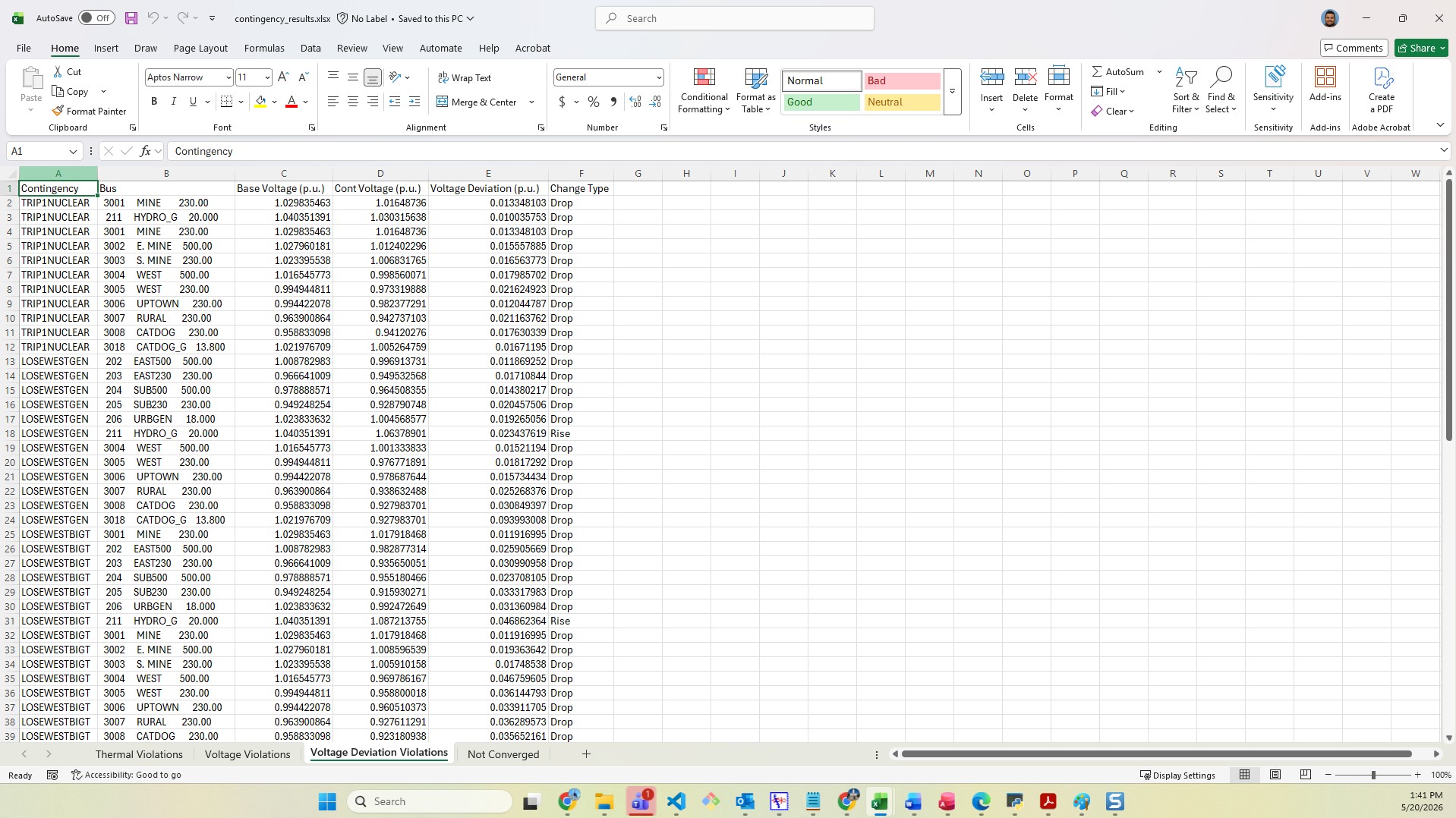Switch to Thermal Violations sheet
1456x818 pixels.
[139, 754]
